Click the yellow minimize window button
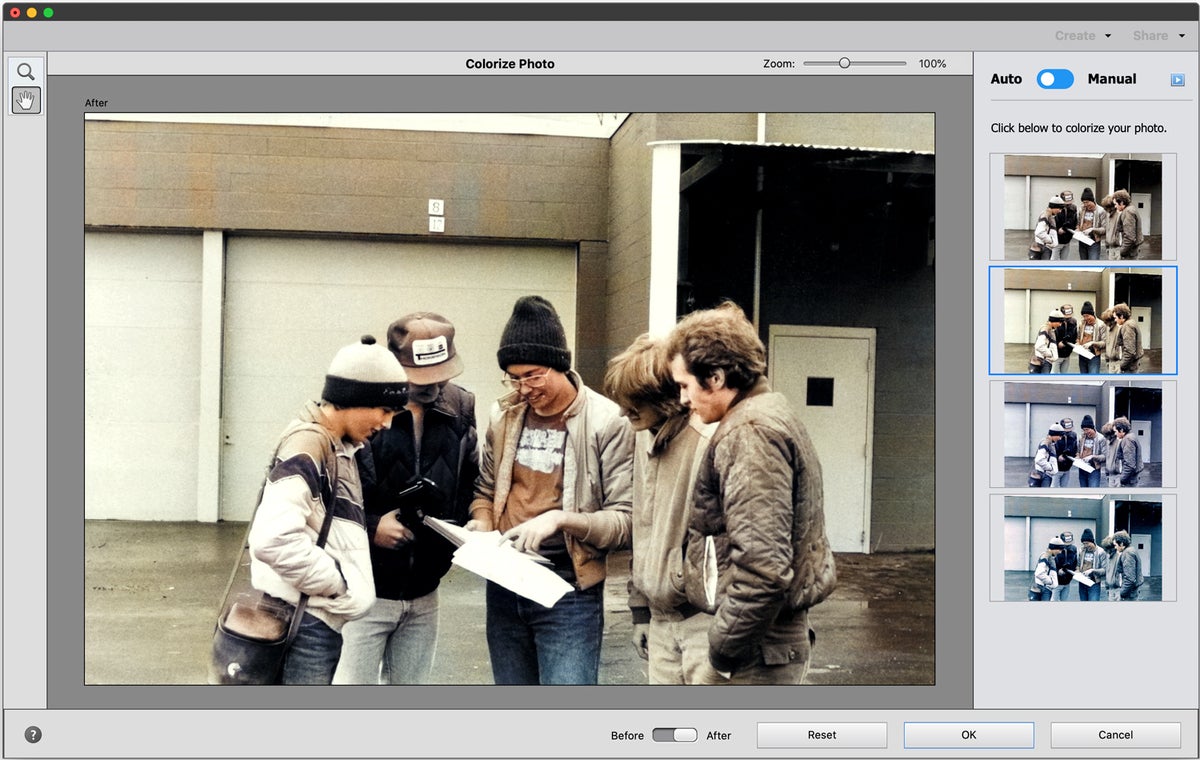Screen dimensions: 1200x760 point(31,12)
